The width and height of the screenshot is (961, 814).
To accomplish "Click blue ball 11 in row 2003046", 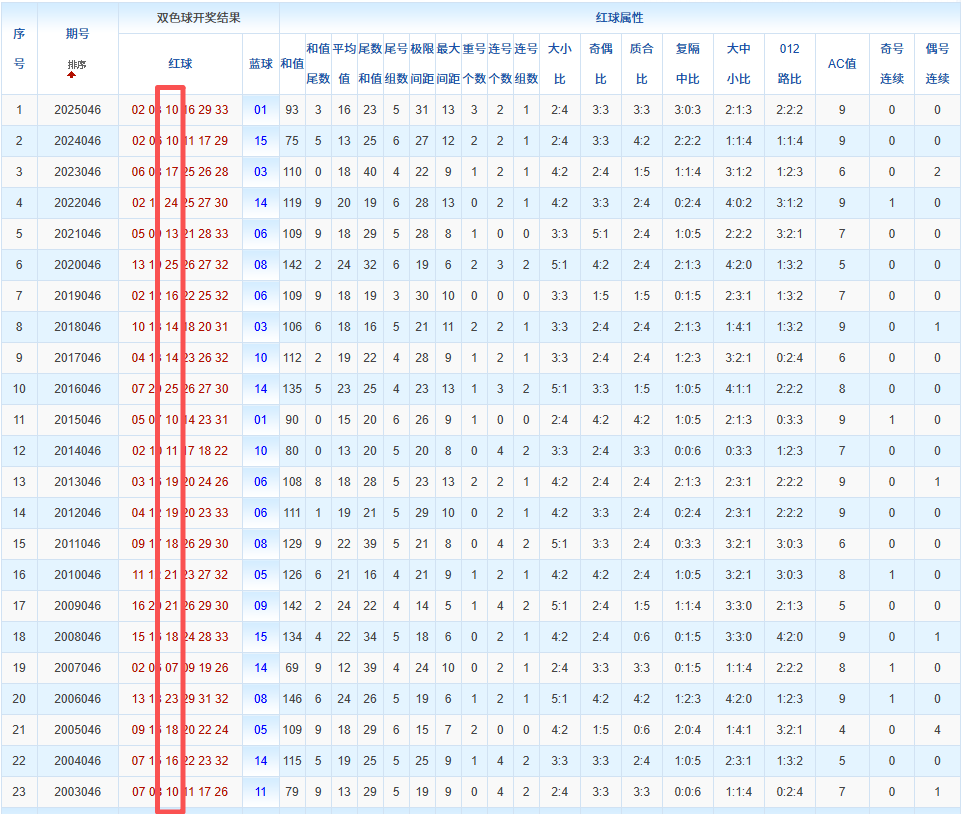I will [260, 792].
